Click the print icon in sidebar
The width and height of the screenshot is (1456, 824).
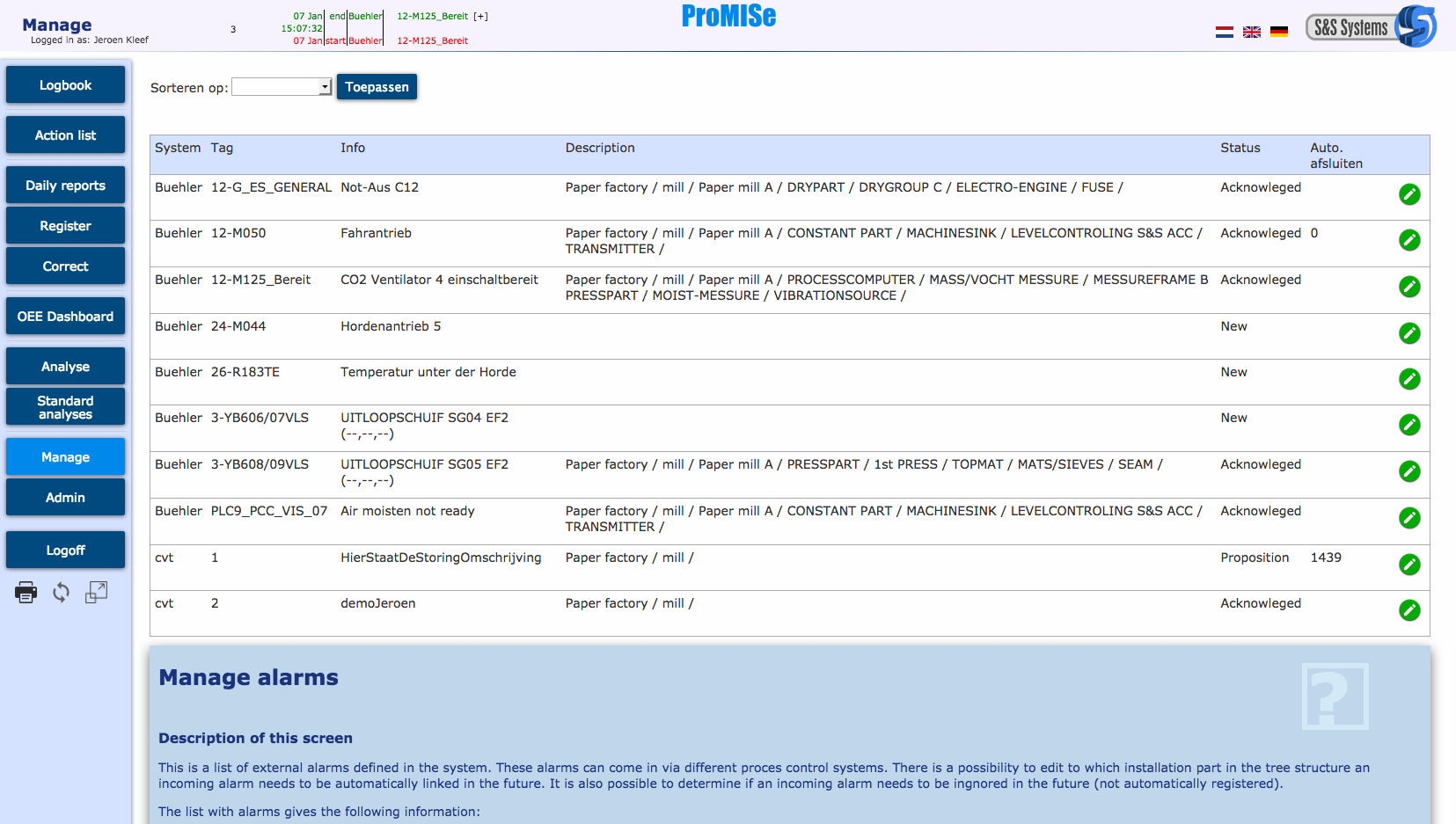click(x=26, y=593)
